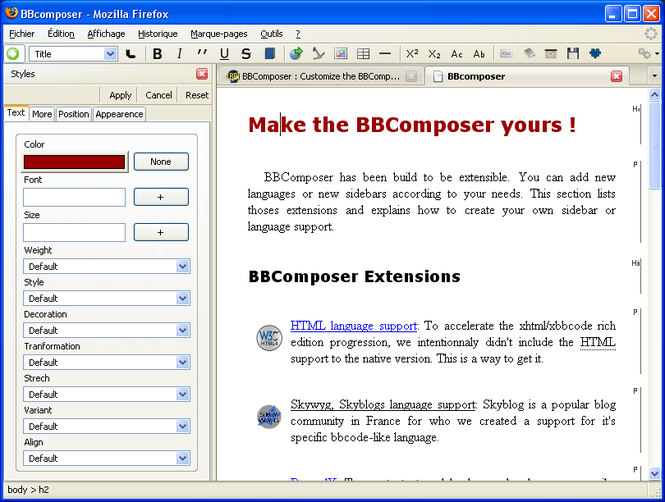Insert quotation marks formatting
The height and width of the screenshot is (502, 665).
tap(202, 53)
